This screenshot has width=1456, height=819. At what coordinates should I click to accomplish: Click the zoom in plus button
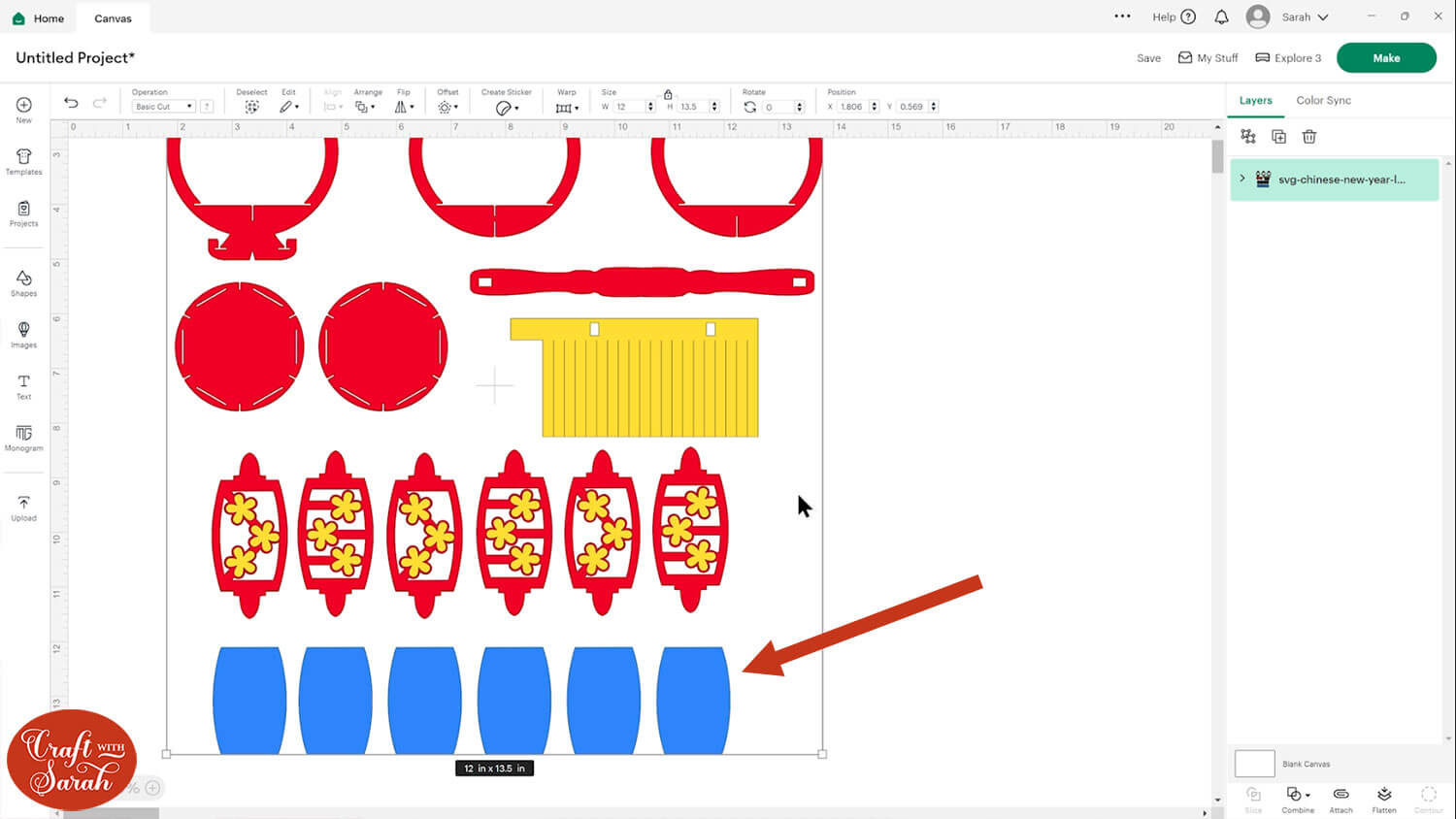coord(152,788)
